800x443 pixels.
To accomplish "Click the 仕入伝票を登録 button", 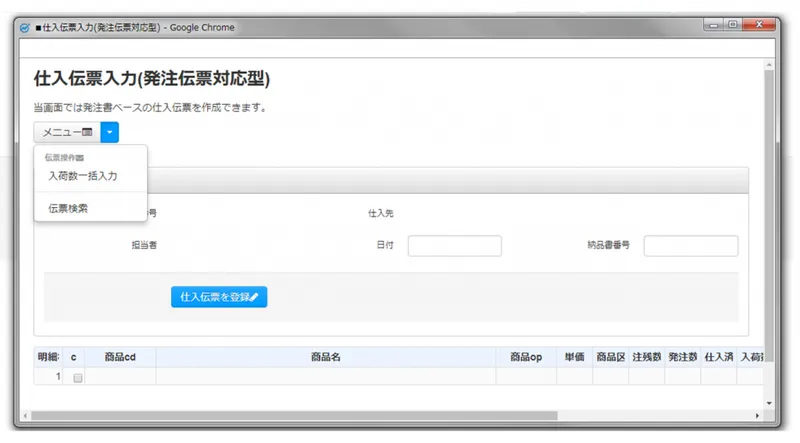I will click(219, 297).
